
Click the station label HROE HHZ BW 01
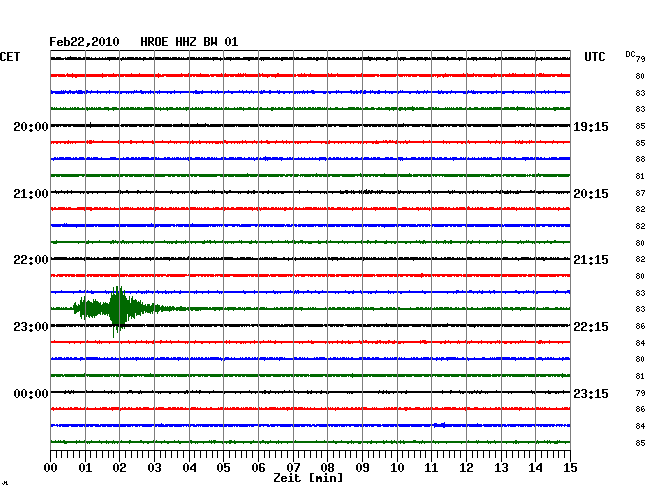[189, 42]
